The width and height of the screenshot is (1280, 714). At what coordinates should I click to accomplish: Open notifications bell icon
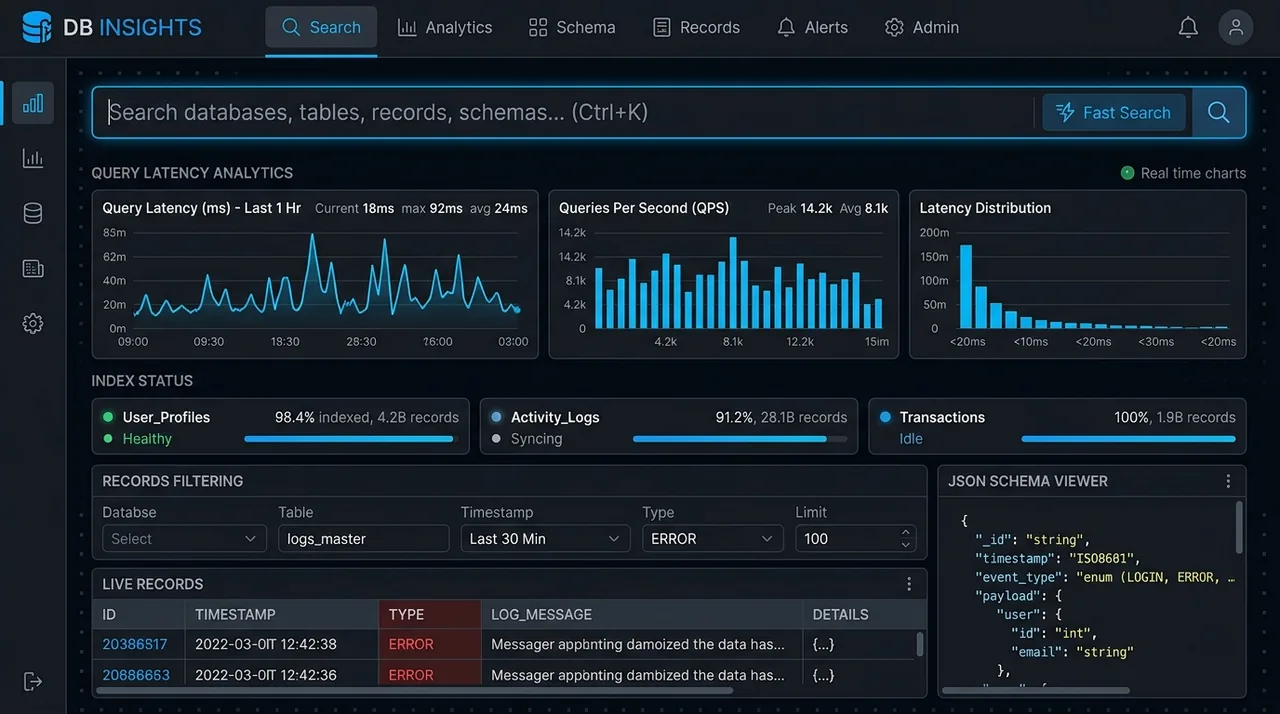coord(1188,28)
